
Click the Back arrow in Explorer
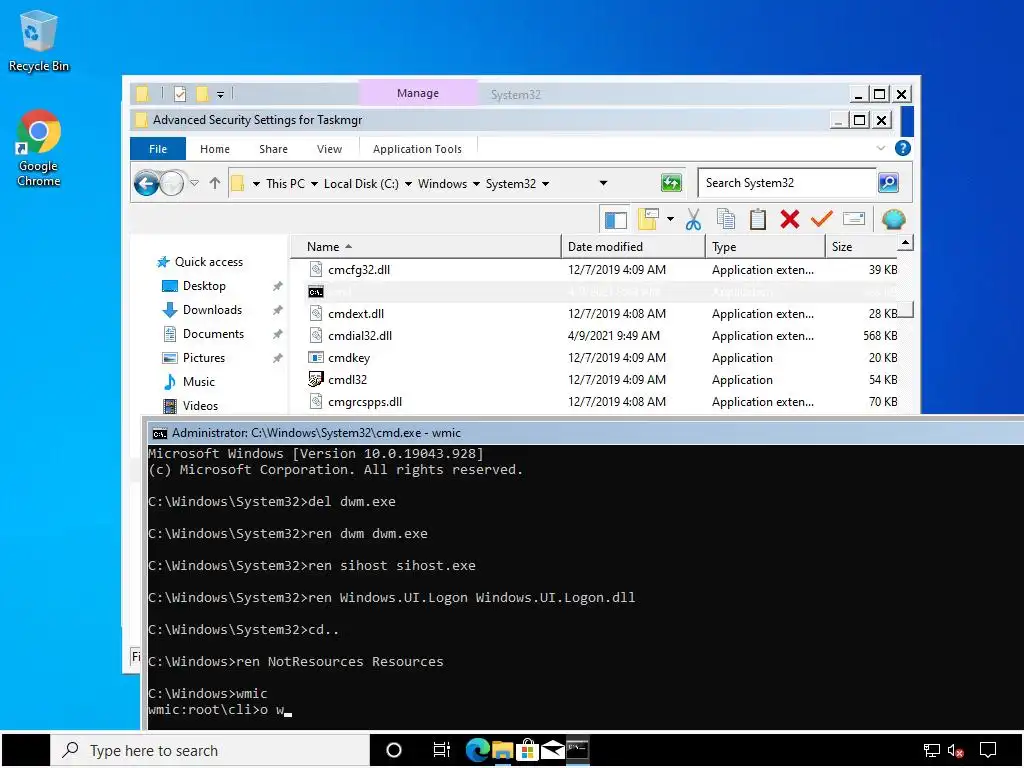pyautogui.click(x=146, y=184)
